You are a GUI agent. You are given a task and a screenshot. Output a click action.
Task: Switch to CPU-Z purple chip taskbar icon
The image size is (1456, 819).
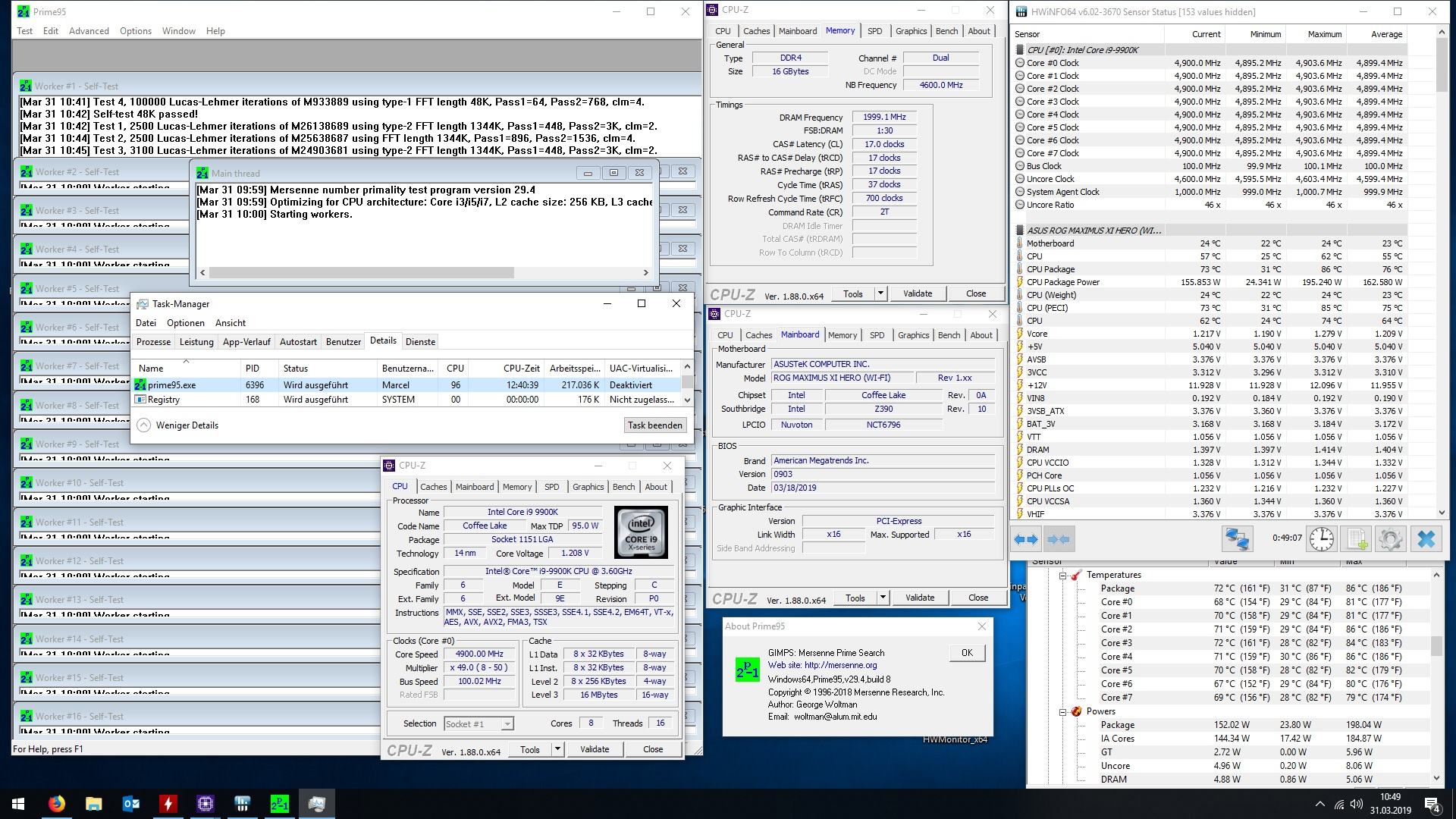coord(206,804)
